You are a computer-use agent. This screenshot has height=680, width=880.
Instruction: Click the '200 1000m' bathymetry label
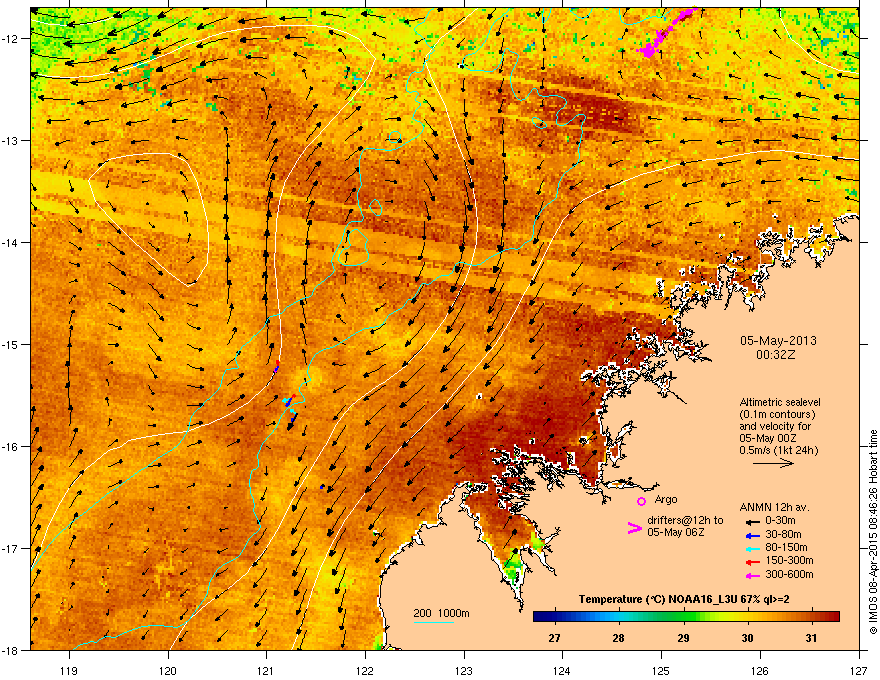point(442,613)
